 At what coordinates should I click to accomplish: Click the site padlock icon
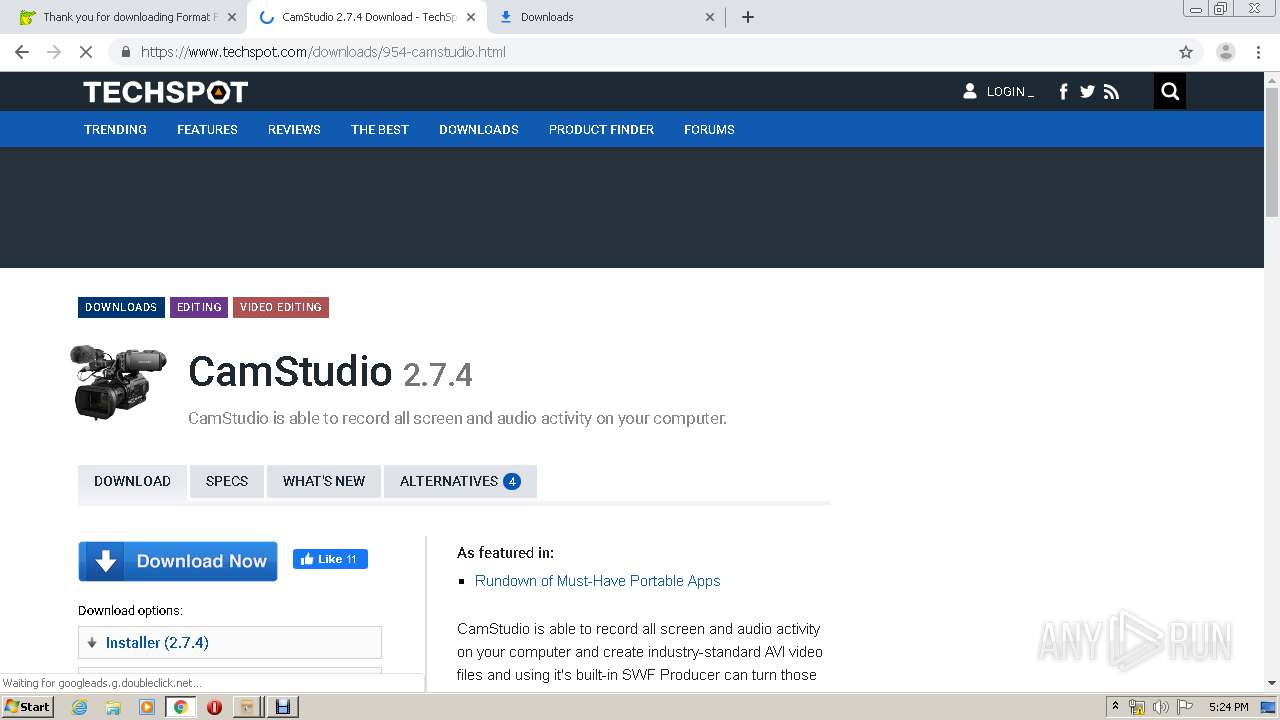coord(125,52)
